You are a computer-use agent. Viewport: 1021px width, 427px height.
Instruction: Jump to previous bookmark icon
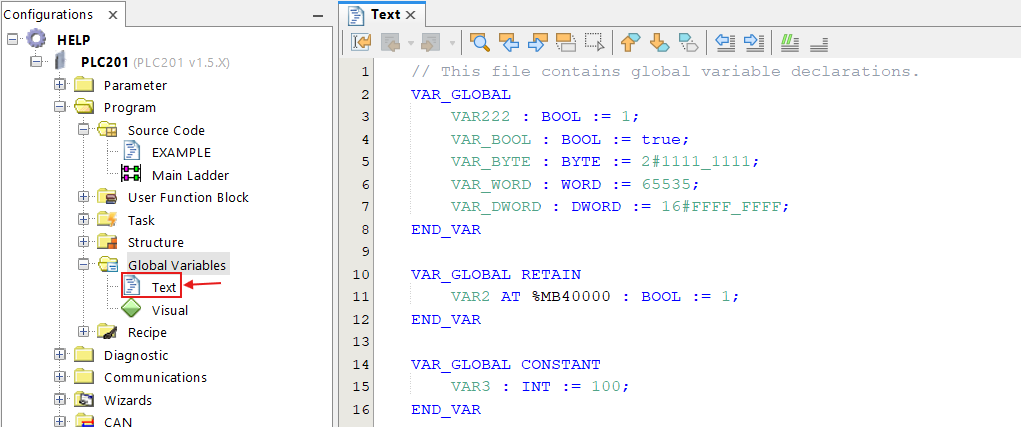(630, 42)
